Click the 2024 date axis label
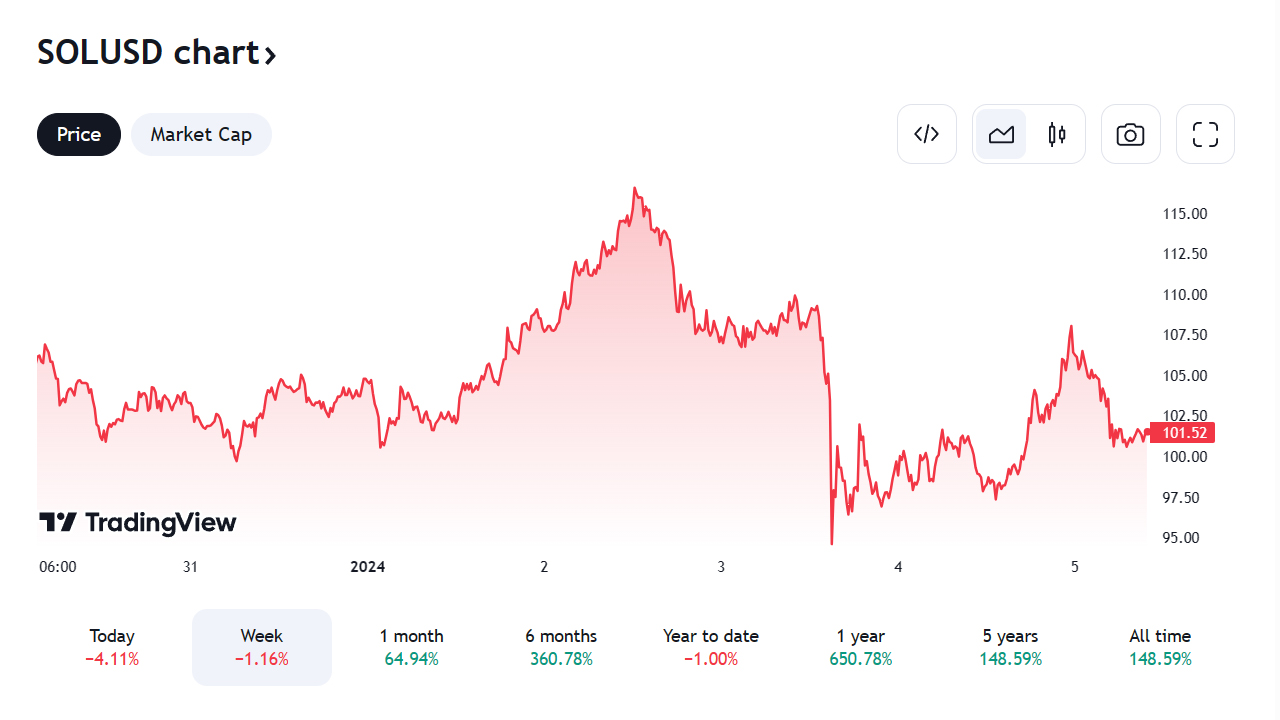 pos(367,567)
